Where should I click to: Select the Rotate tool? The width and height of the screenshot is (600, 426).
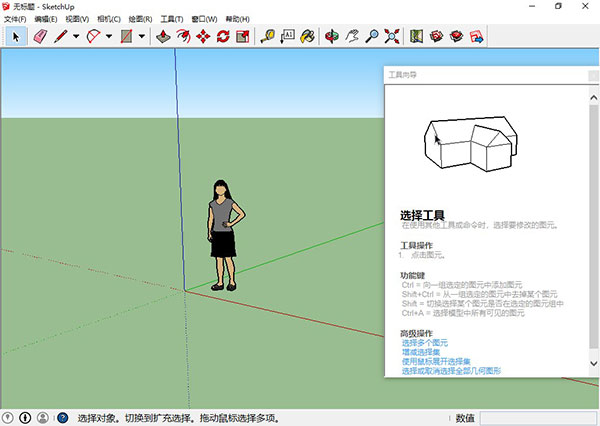(x=223, y=37)
